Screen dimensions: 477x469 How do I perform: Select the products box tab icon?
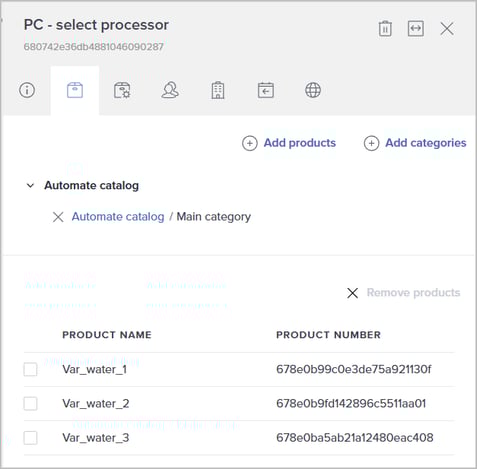point(75,90)
